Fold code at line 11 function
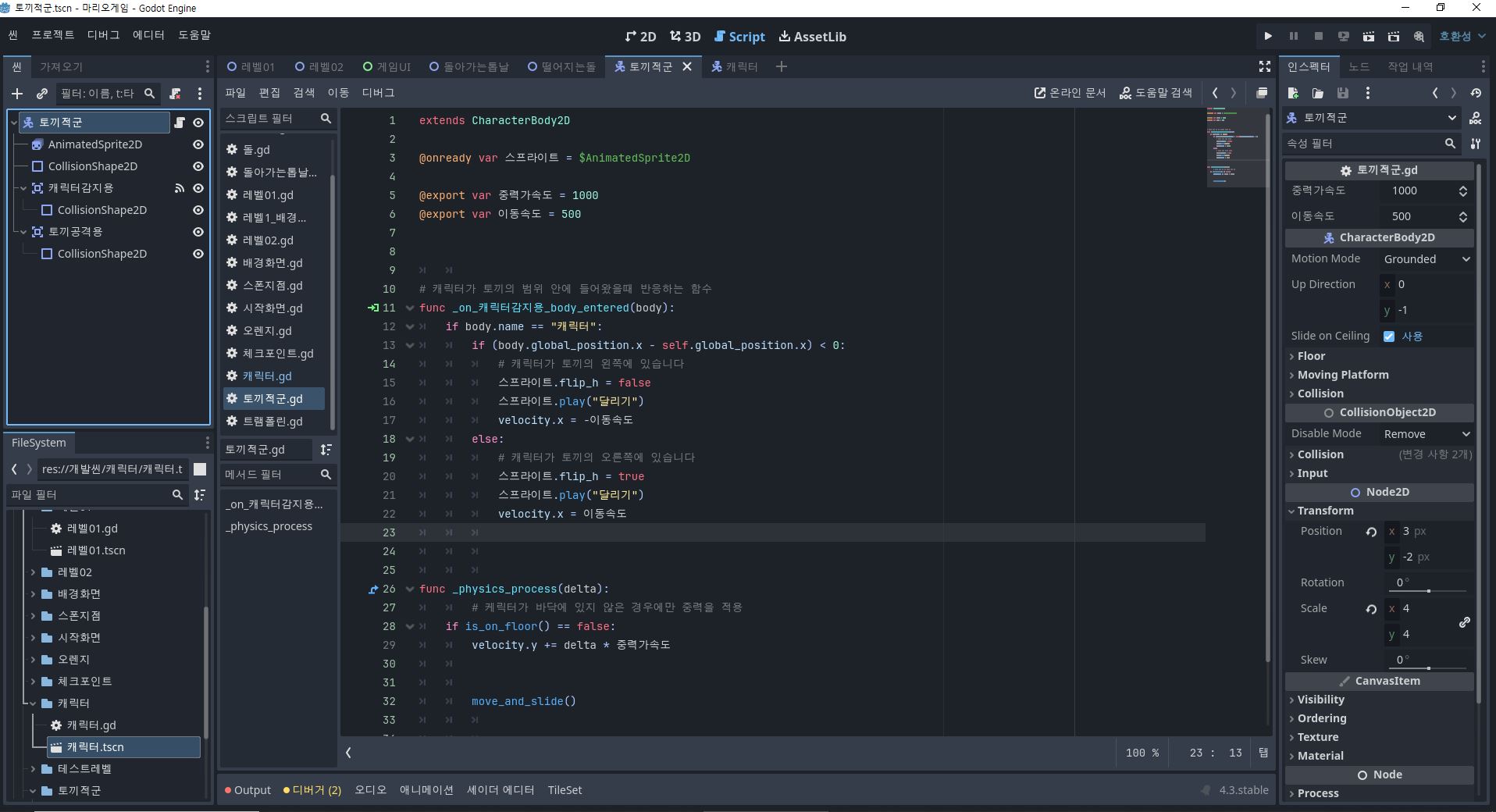The image size is (1496, 812). [409, 308]
